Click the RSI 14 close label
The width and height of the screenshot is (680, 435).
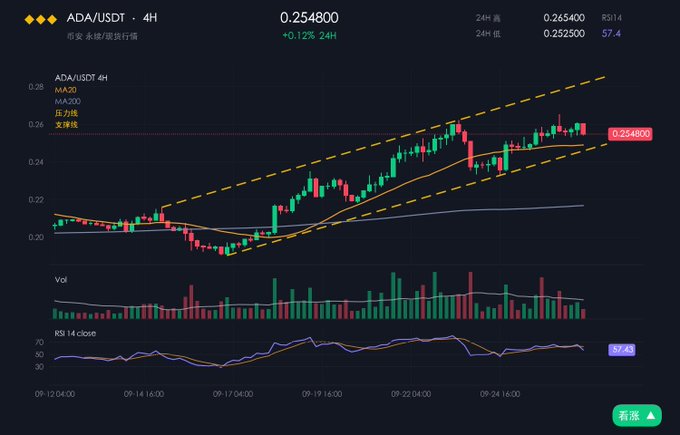(x=75, y=333)
